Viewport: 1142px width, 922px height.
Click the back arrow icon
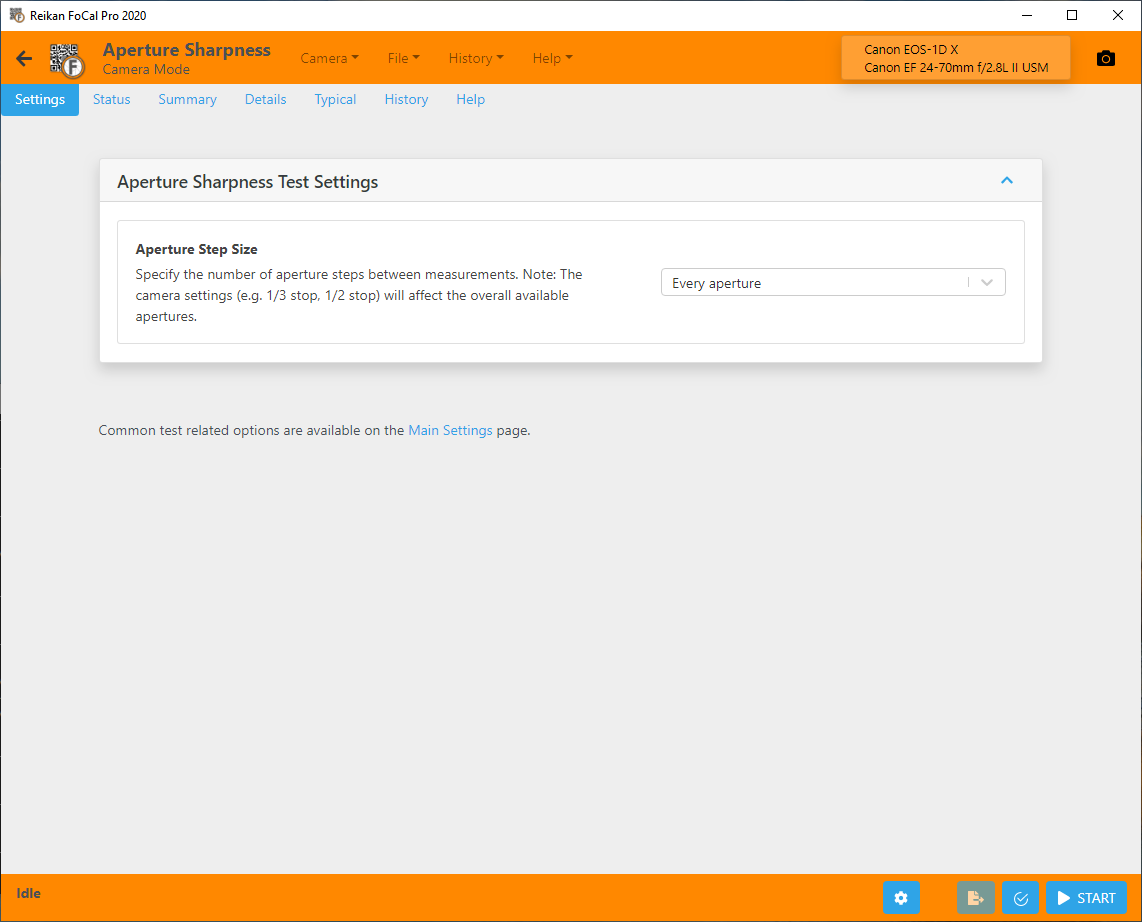pos(24,59)
